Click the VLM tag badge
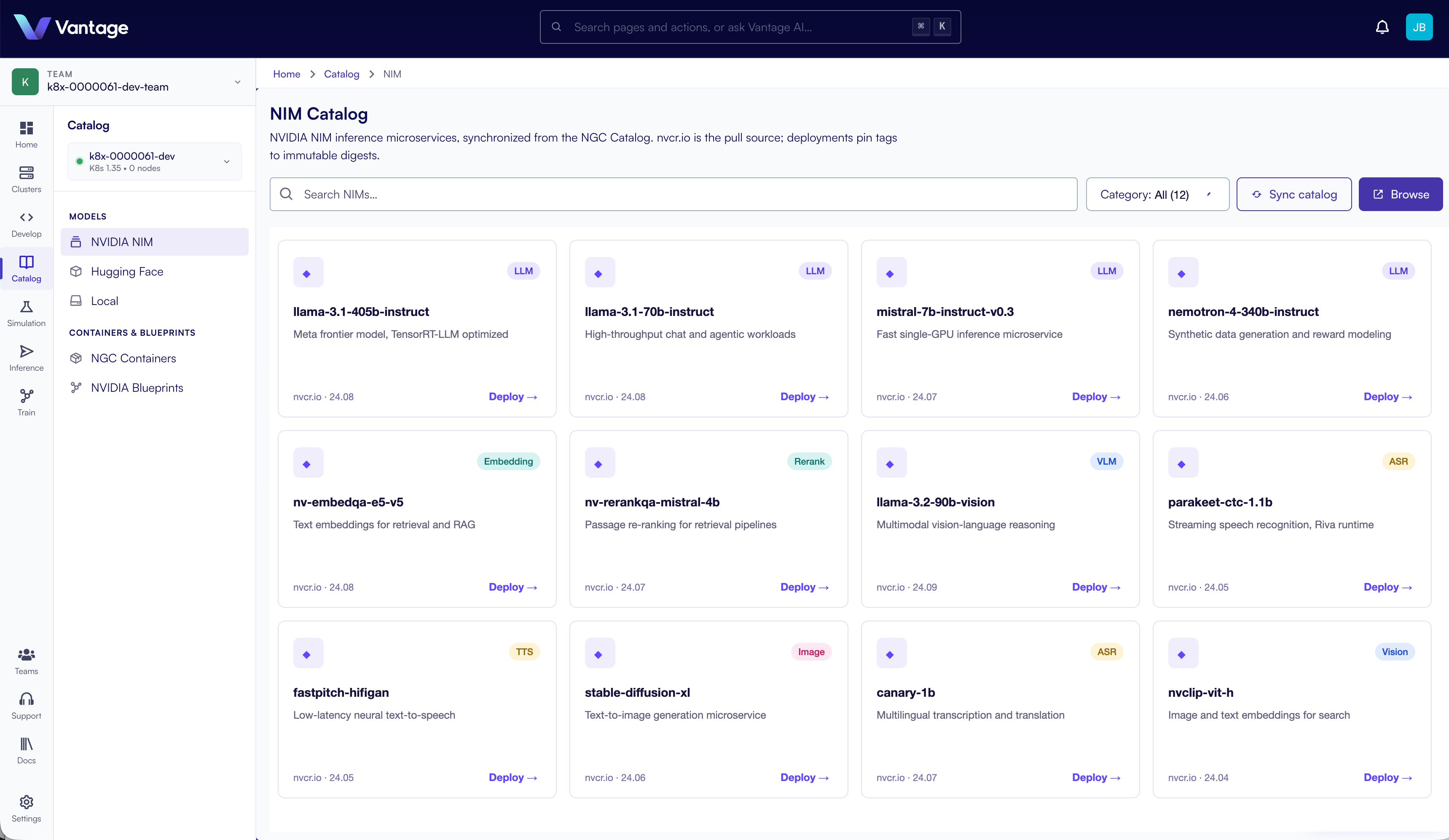The width and height of the screenshot is (1449, 840). coord(1106,461)
